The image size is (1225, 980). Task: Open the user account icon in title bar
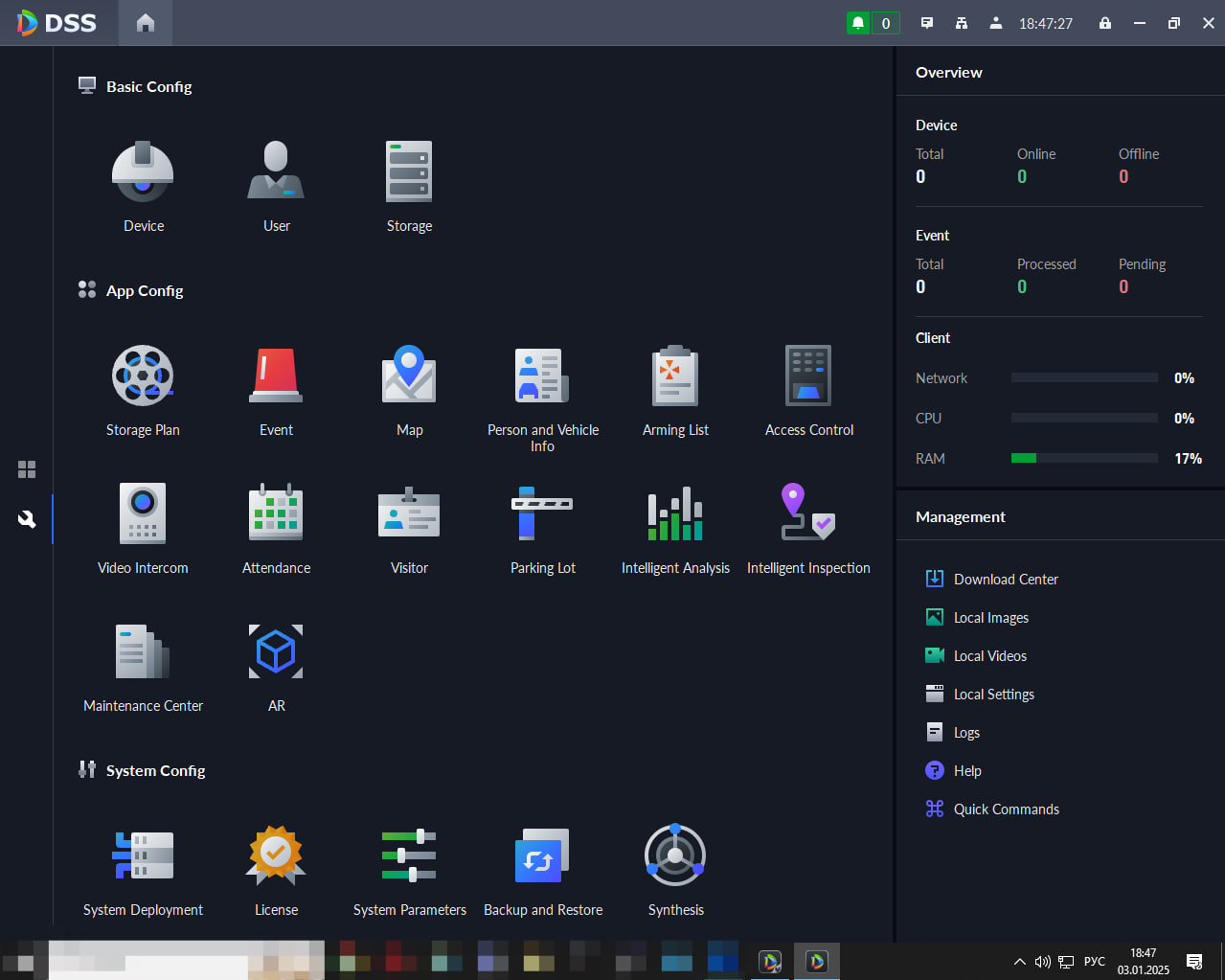coord(996,23)
